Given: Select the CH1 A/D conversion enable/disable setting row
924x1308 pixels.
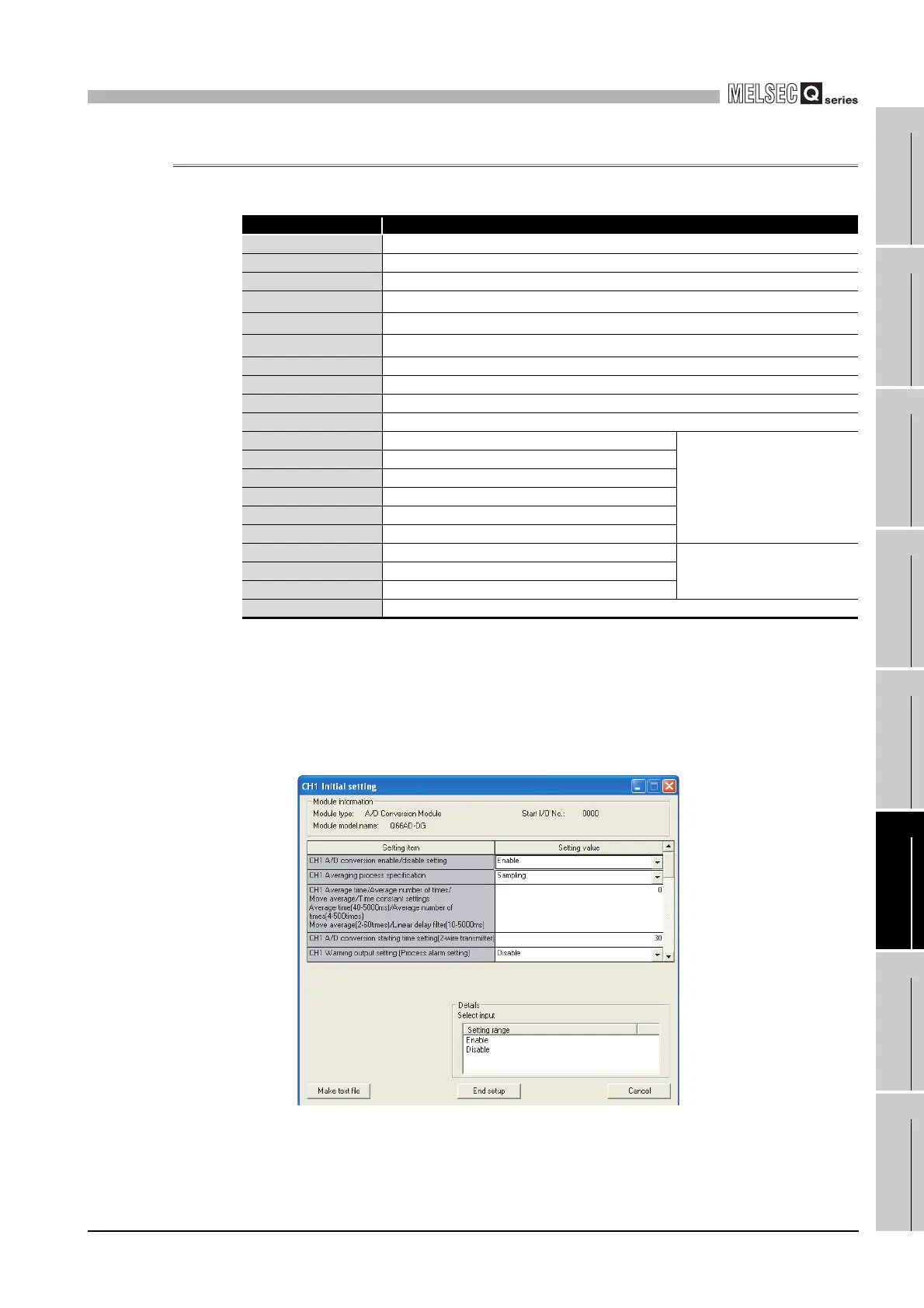Looking at the screenshot, I should coord(401,861).
